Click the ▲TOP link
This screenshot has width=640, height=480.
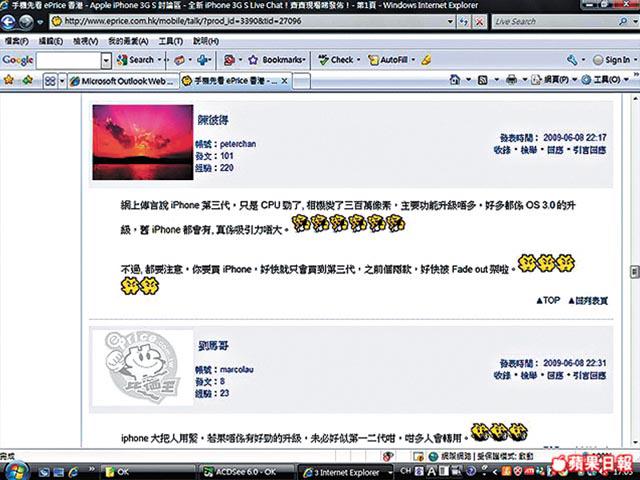548,300
